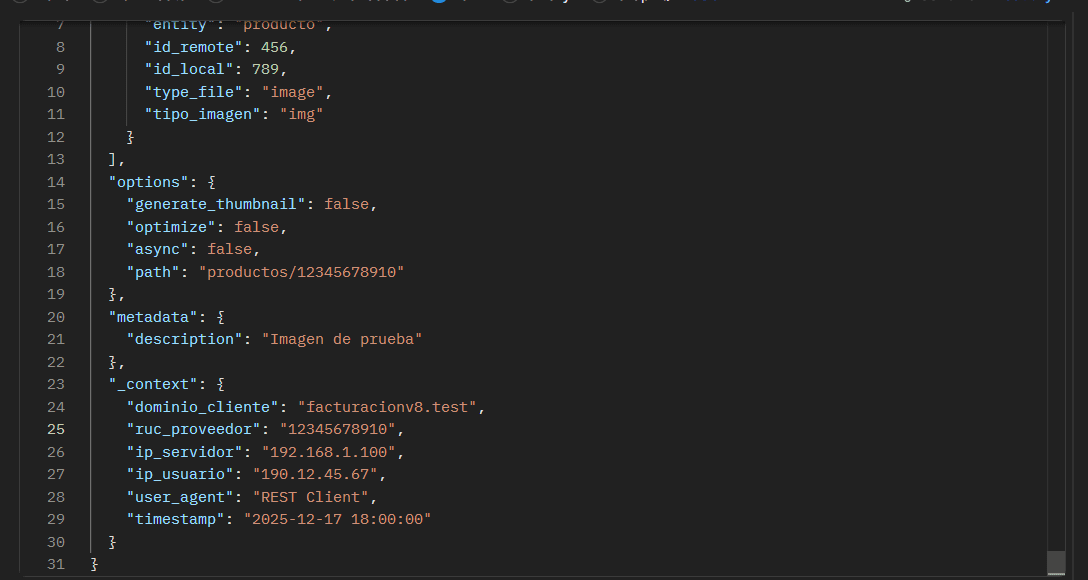Click the "generate_thumbnail" key
1088x580 pixels.
click(x=216, y=205)
